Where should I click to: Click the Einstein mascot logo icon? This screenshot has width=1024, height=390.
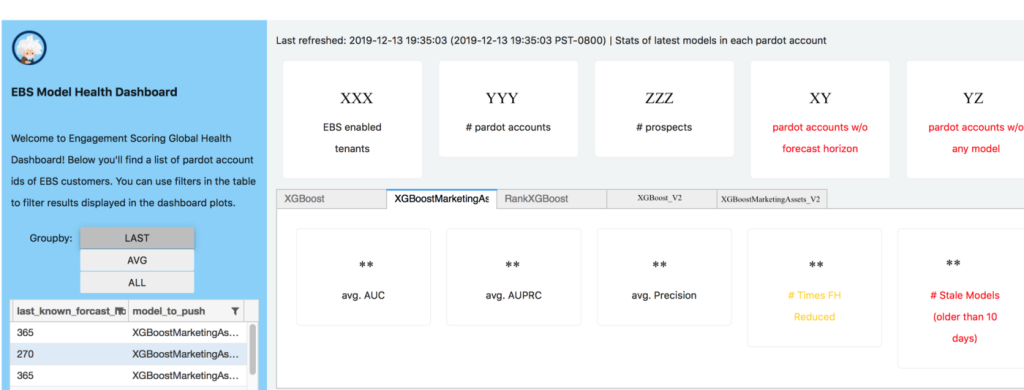click(x=29, y=48)
